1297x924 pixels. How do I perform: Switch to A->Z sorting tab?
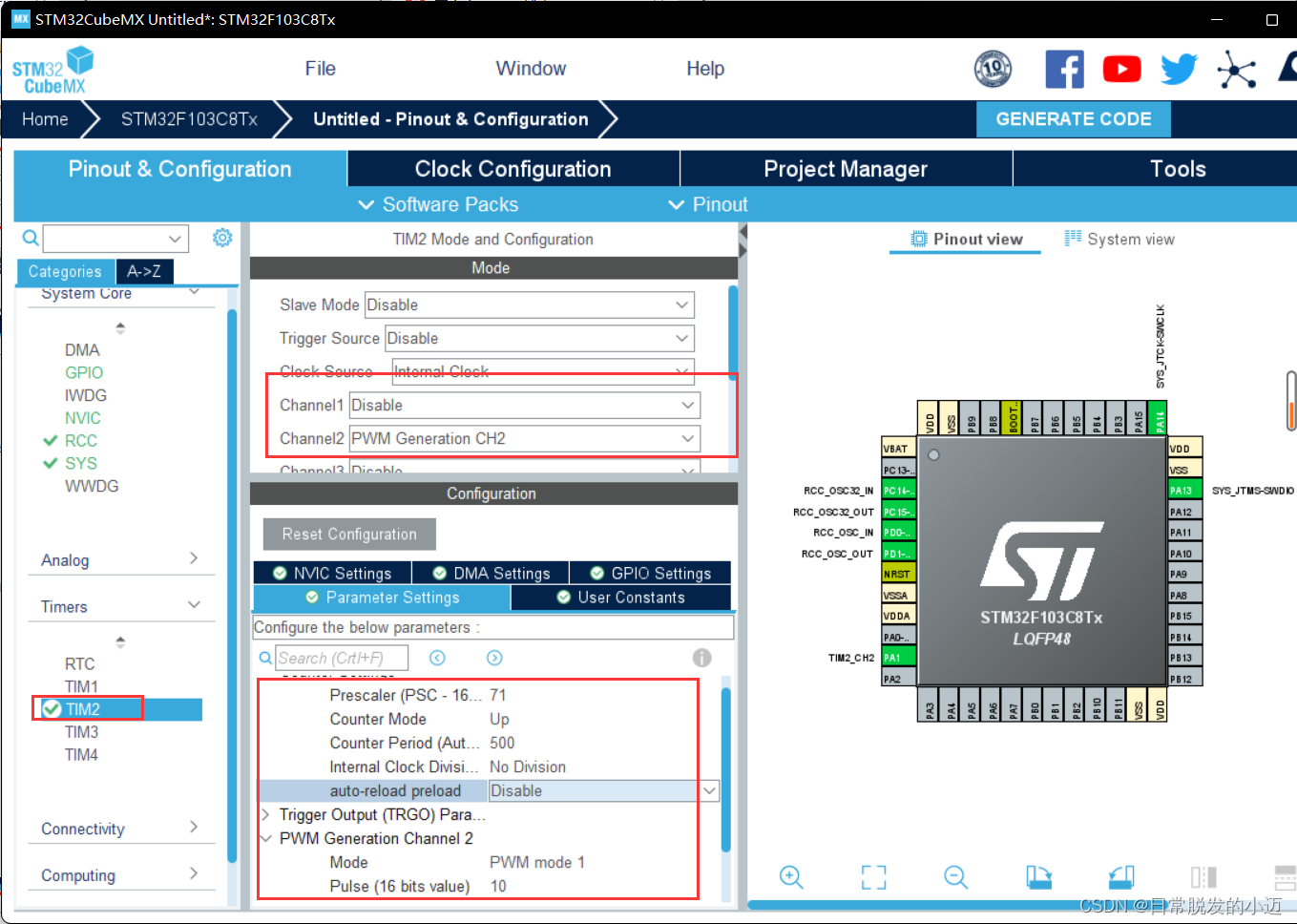tap(144, 271)
